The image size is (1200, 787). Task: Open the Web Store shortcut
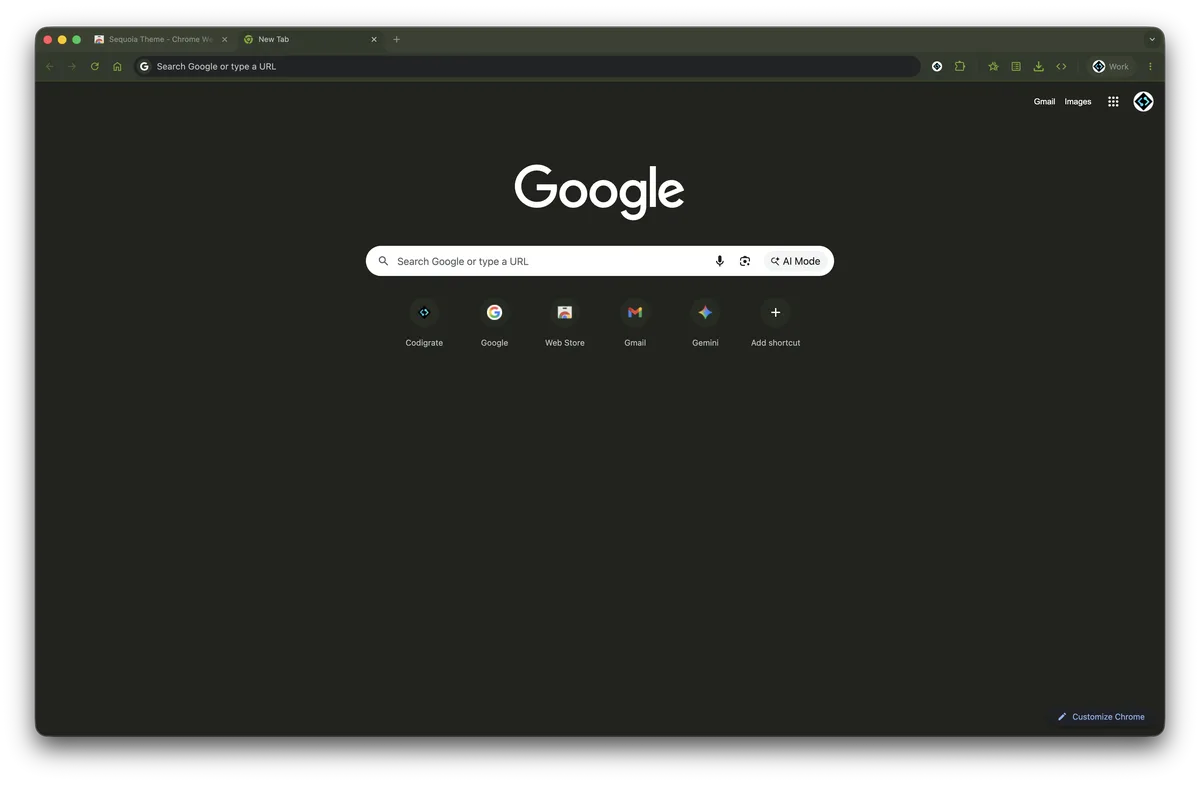tap(565, 323)
